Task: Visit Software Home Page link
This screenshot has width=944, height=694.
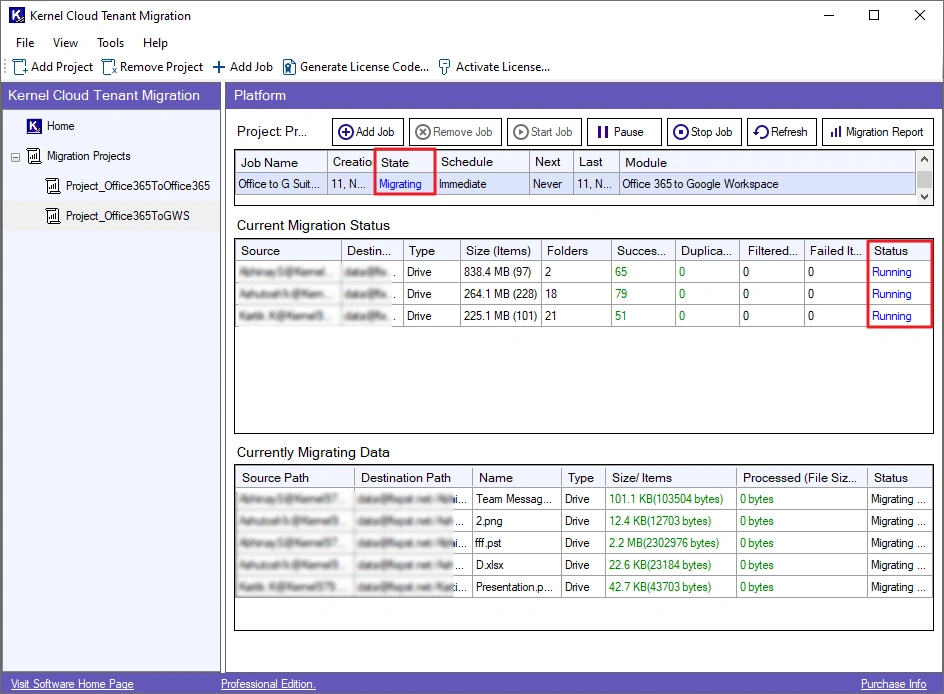Action: click(x=72, y=684)
